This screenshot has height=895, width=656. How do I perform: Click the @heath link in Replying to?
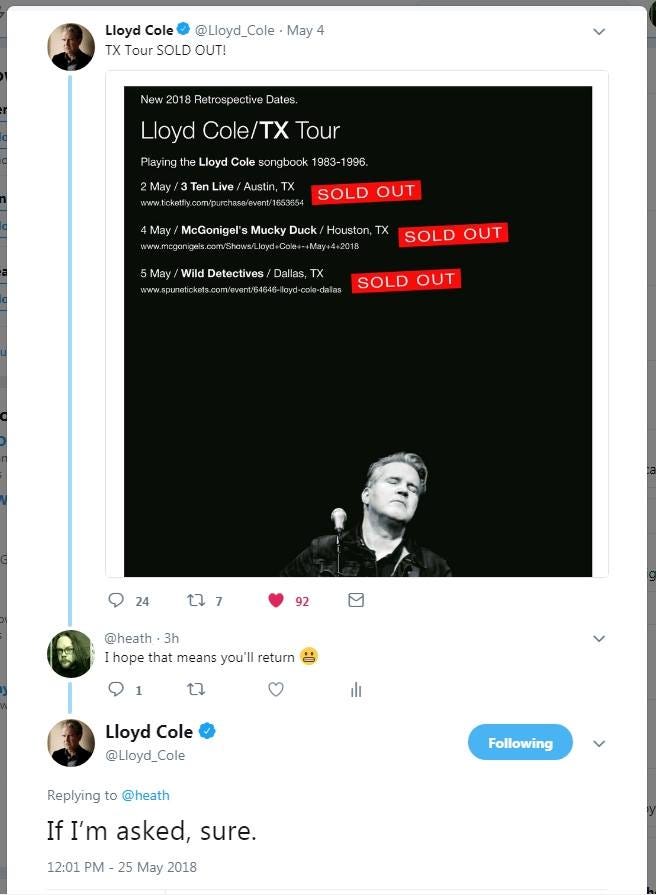146,795
